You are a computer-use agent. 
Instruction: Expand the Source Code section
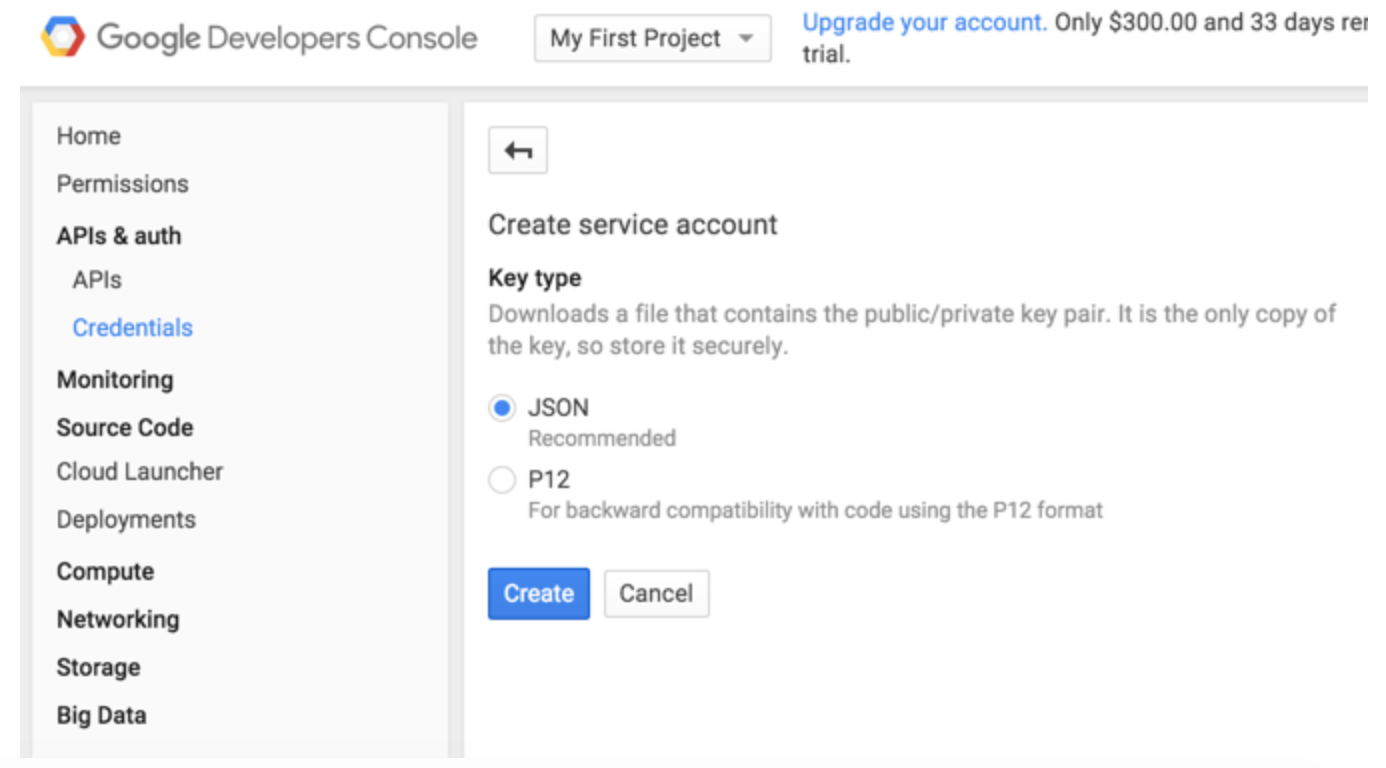(x=125, y=428)
